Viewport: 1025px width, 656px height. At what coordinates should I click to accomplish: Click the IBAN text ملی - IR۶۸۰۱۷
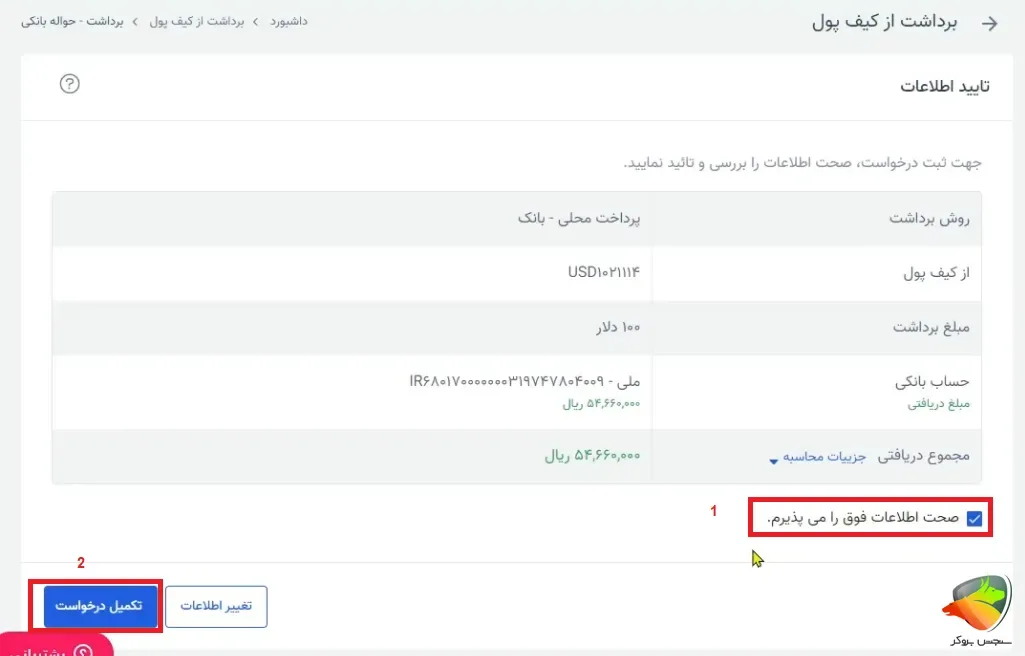[x=525, y=381]
